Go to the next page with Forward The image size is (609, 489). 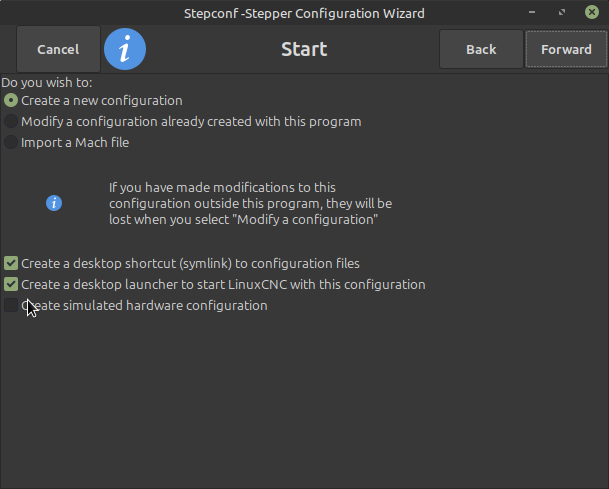566,49
